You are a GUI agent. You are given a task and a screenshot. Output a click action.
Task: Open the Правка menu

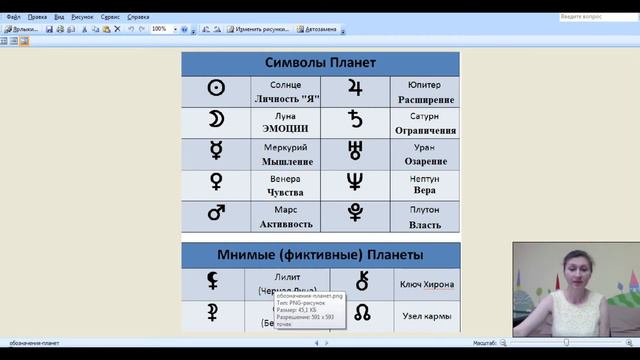[37, 17]
